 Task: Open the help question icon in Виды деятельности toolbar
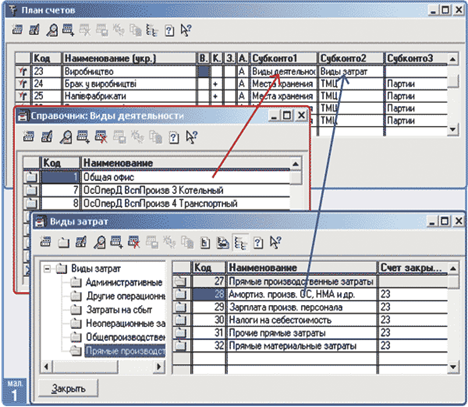[174, 137]
